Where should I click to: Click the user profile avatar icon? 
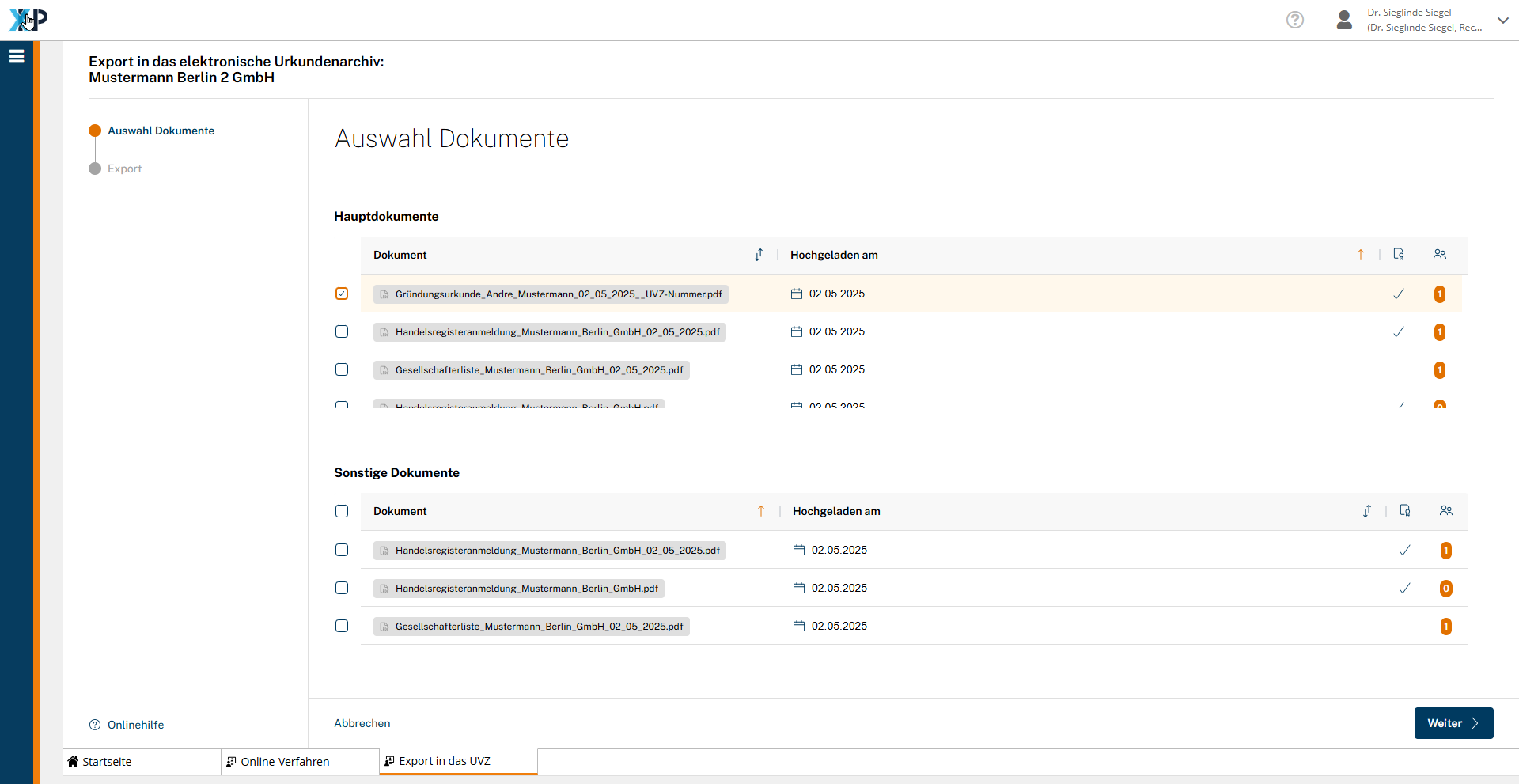pos(1343,20)
